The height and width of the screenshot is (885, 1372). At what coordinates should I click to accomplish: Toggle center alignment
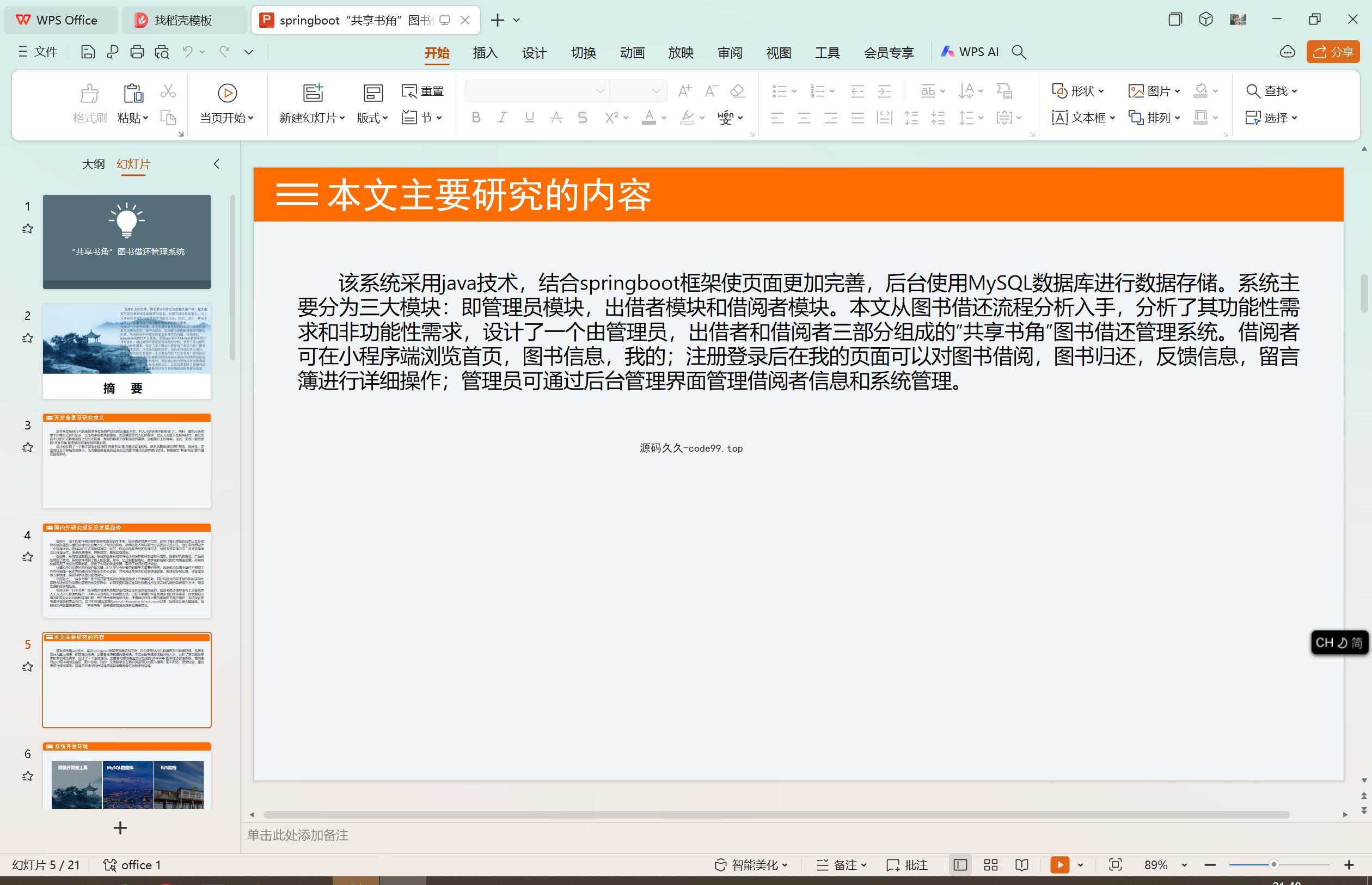click(x=804, y=118)
